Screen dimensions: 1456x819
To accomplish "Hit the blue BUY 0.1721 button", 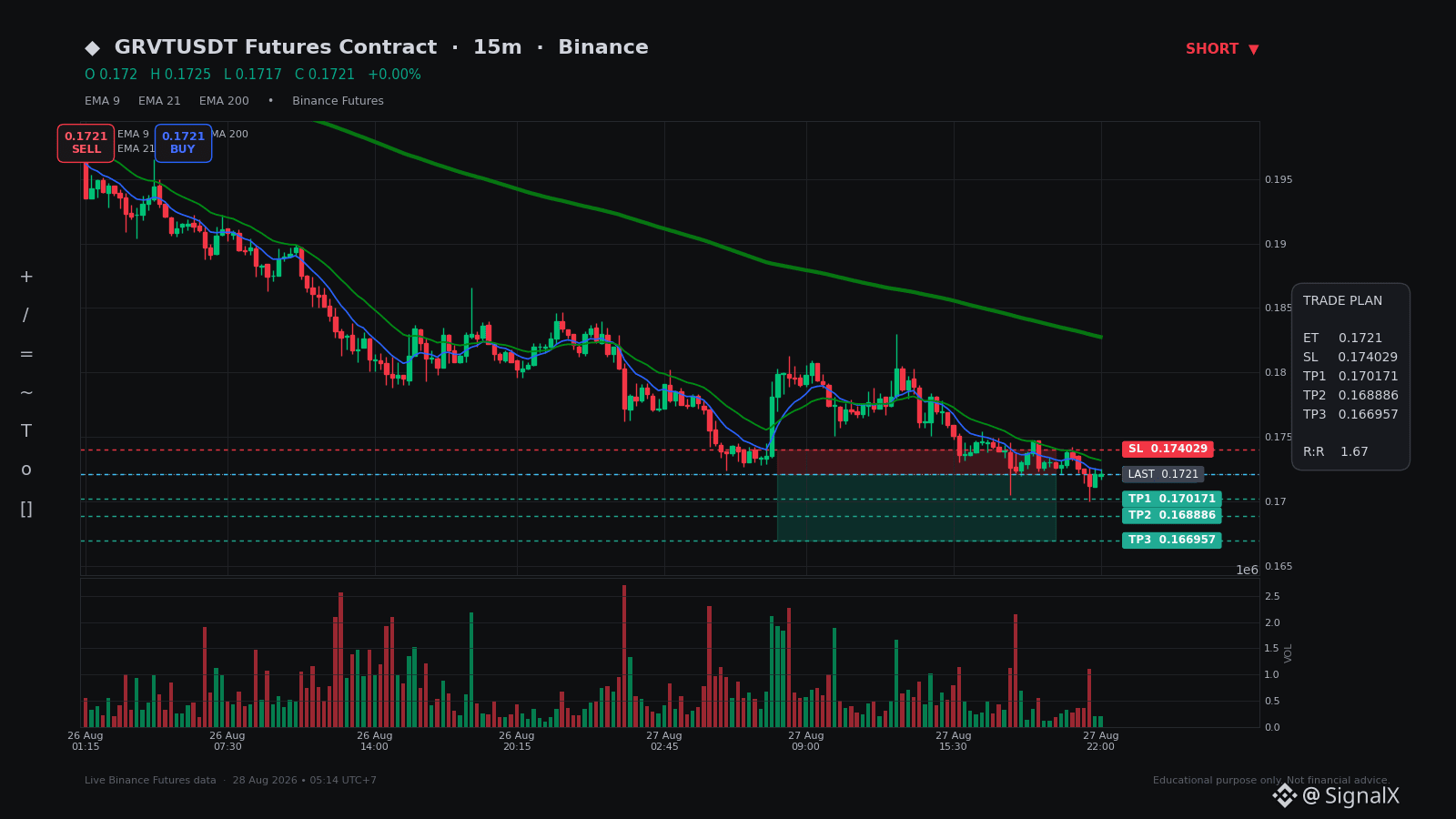I will coord(183,143).
